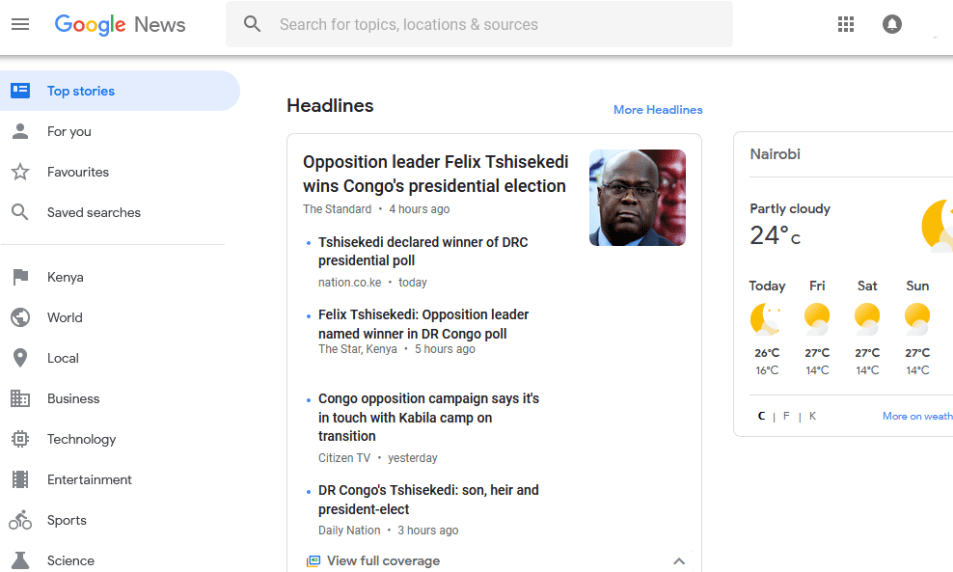Open the Google apps grid
The height and width of the screenshot is (572, 953).
845,24
